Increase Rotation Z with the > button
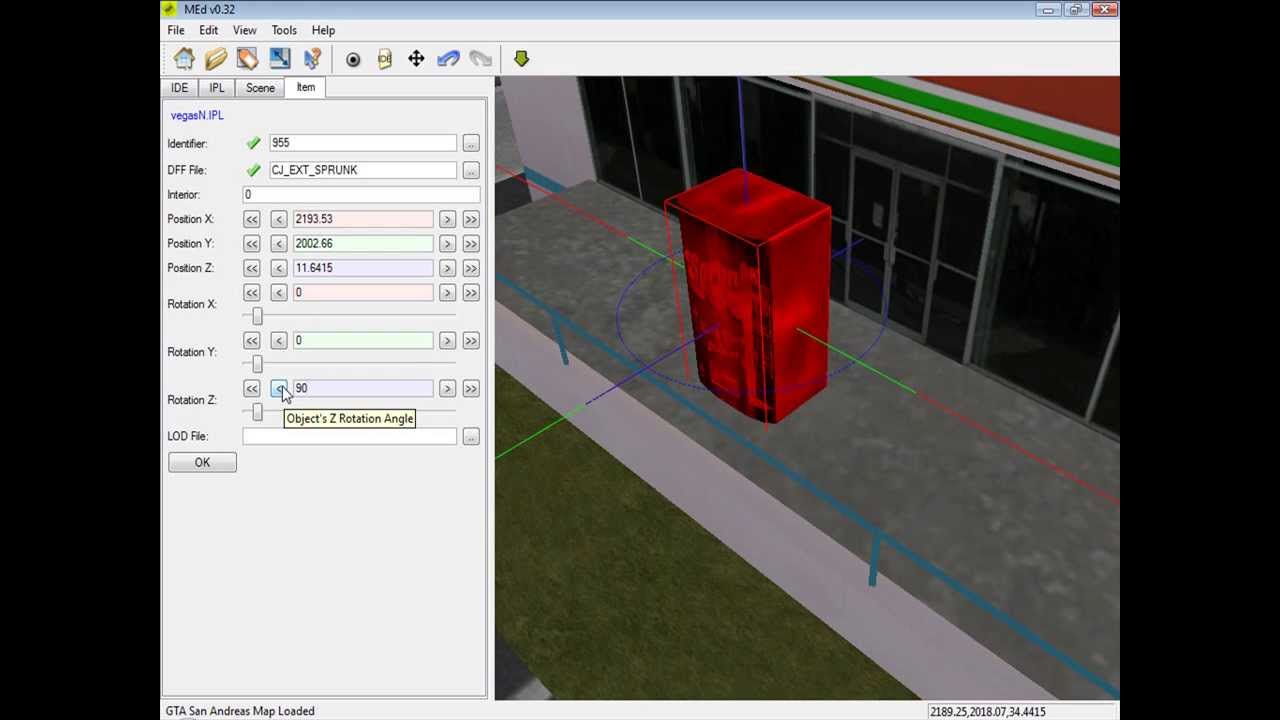The image size is (1280, 720). pos(446,388)
